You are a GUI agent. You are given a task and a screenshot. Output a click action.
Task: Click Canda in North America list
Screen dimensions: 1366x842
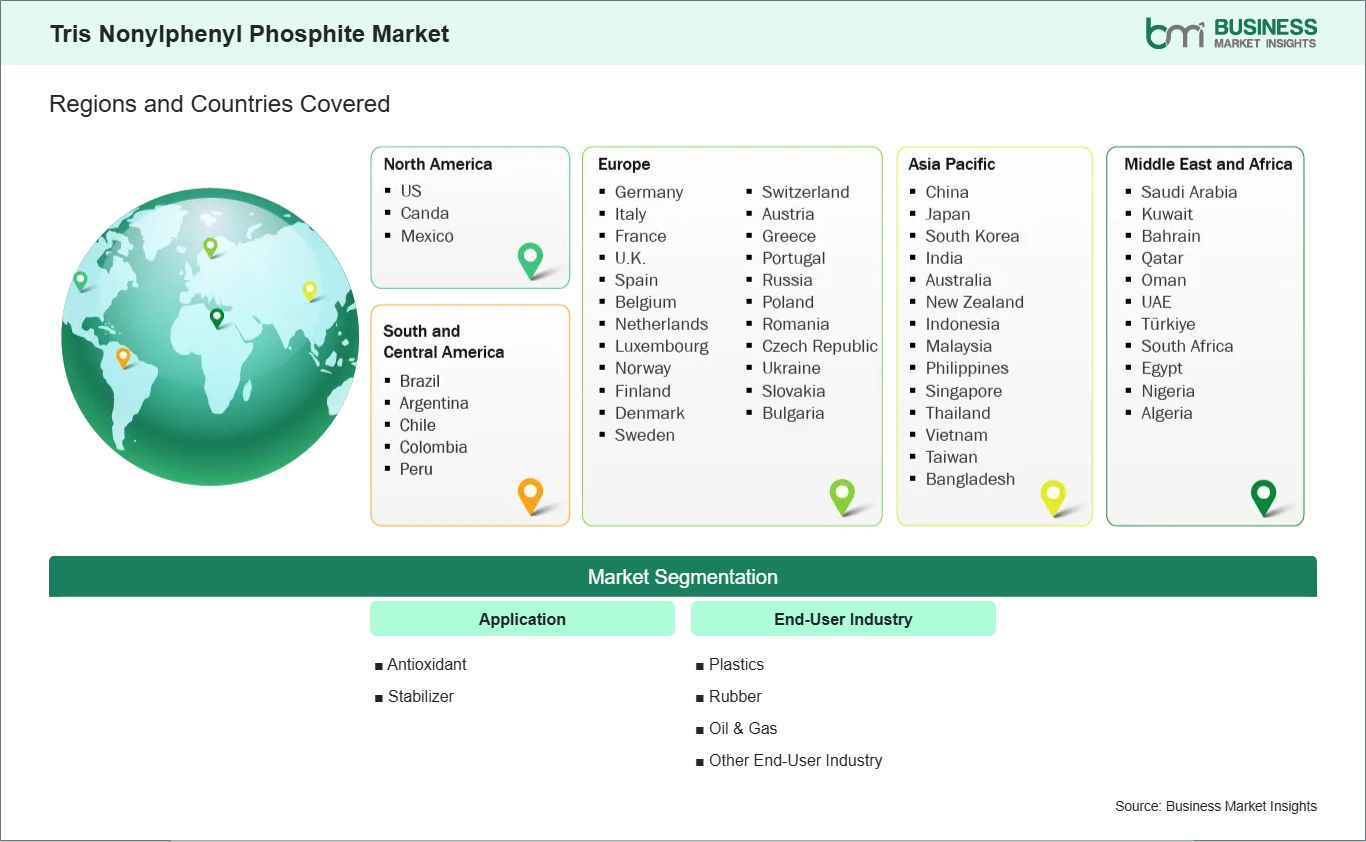[x=425, y=213]
